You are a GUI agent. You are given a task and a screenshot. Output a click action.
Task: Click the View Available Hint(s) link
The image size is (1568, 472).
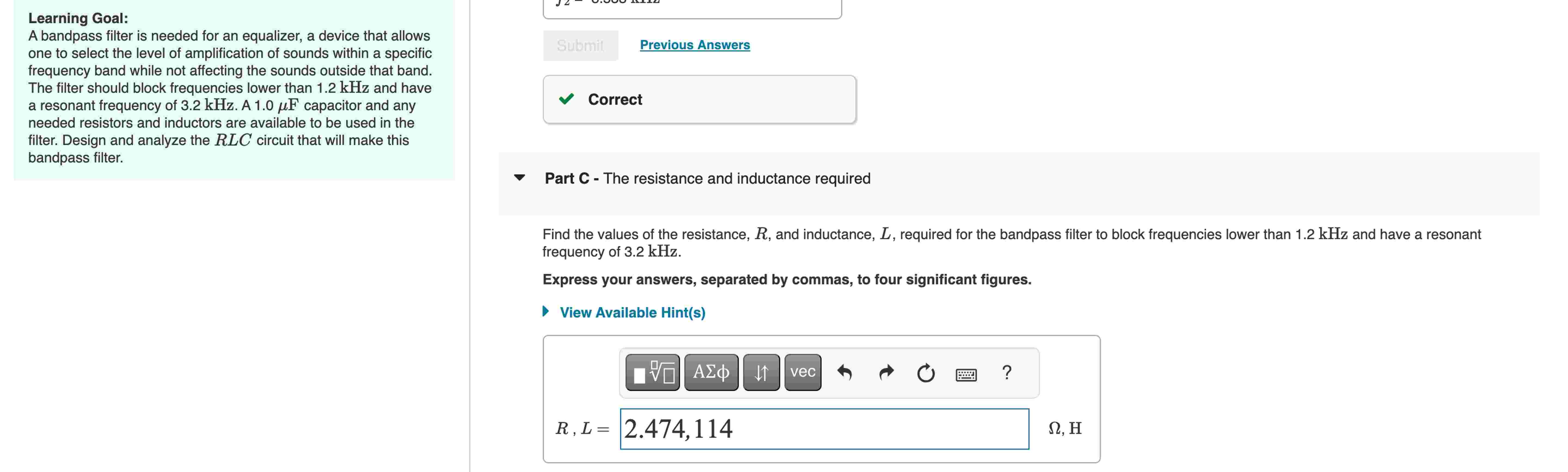[632, 312]
